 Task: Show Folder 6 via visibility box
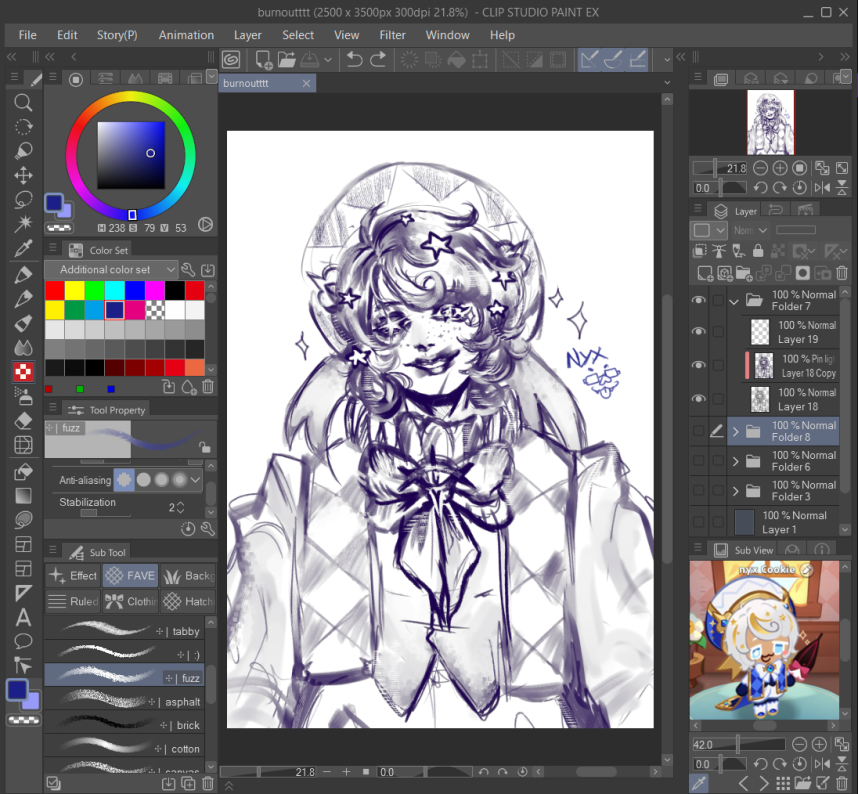click(699, 461)
